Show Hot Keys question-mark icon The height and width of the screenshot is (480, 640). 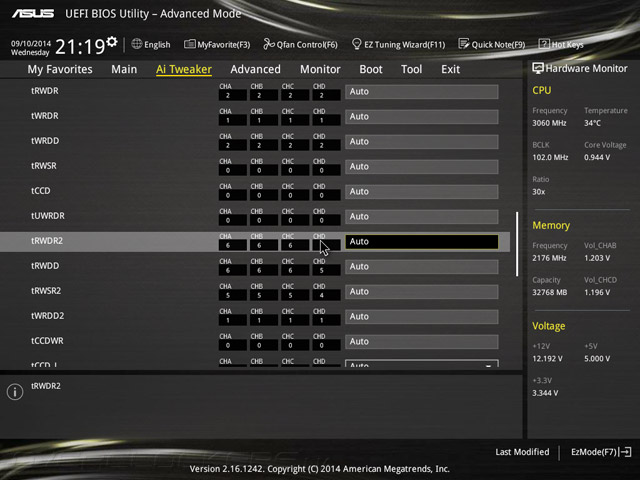coord(544,44)
